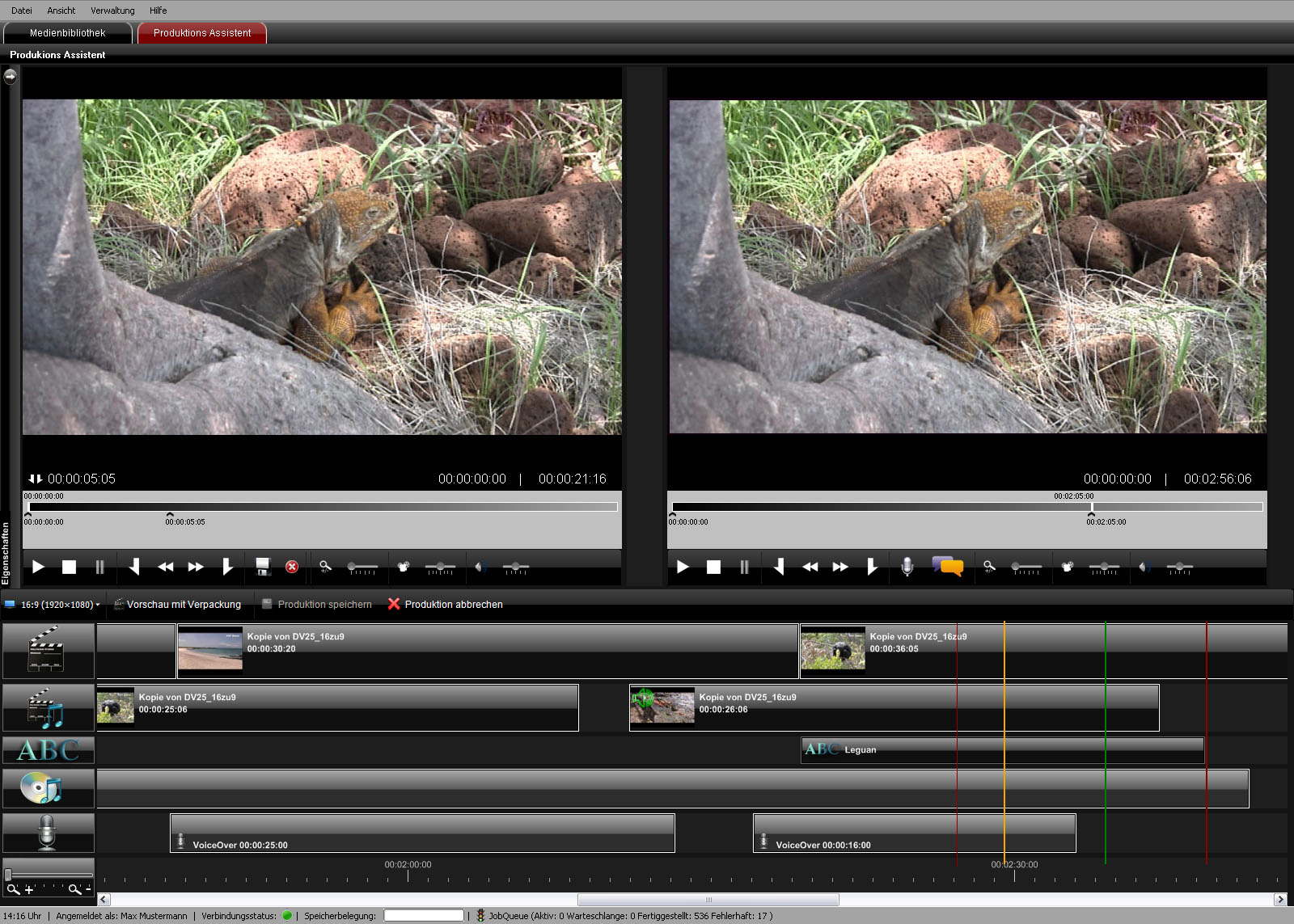The height and width of the screenshot is (924, 1294).
Task: Click the save disk icon in left player
Action: pos(263,567)
